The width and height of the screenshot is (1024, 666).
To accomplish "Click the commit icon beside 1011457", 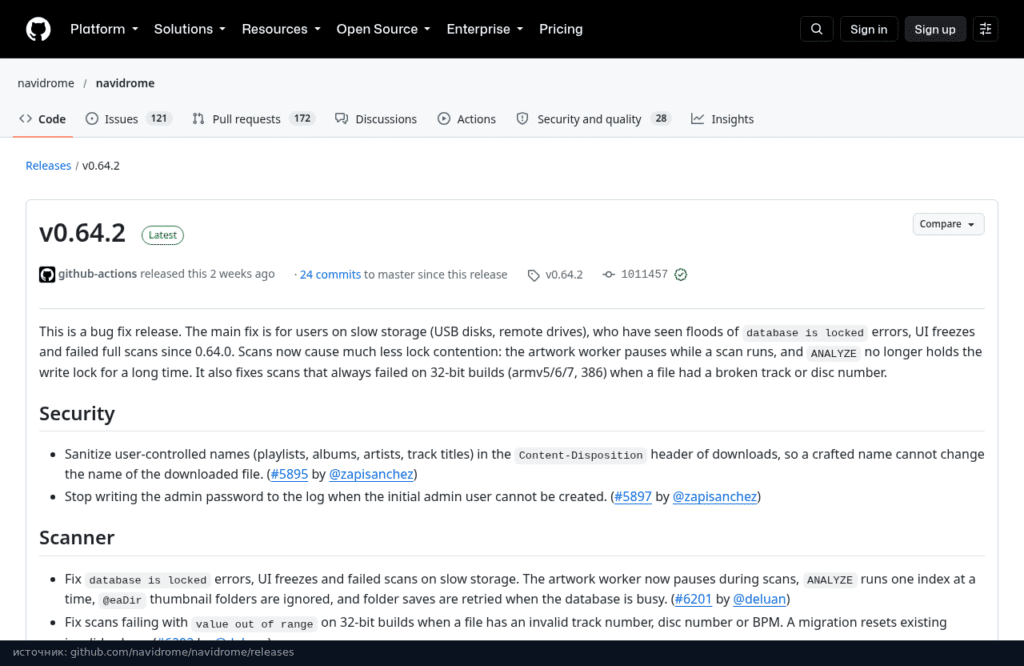I will click(609, 275).
